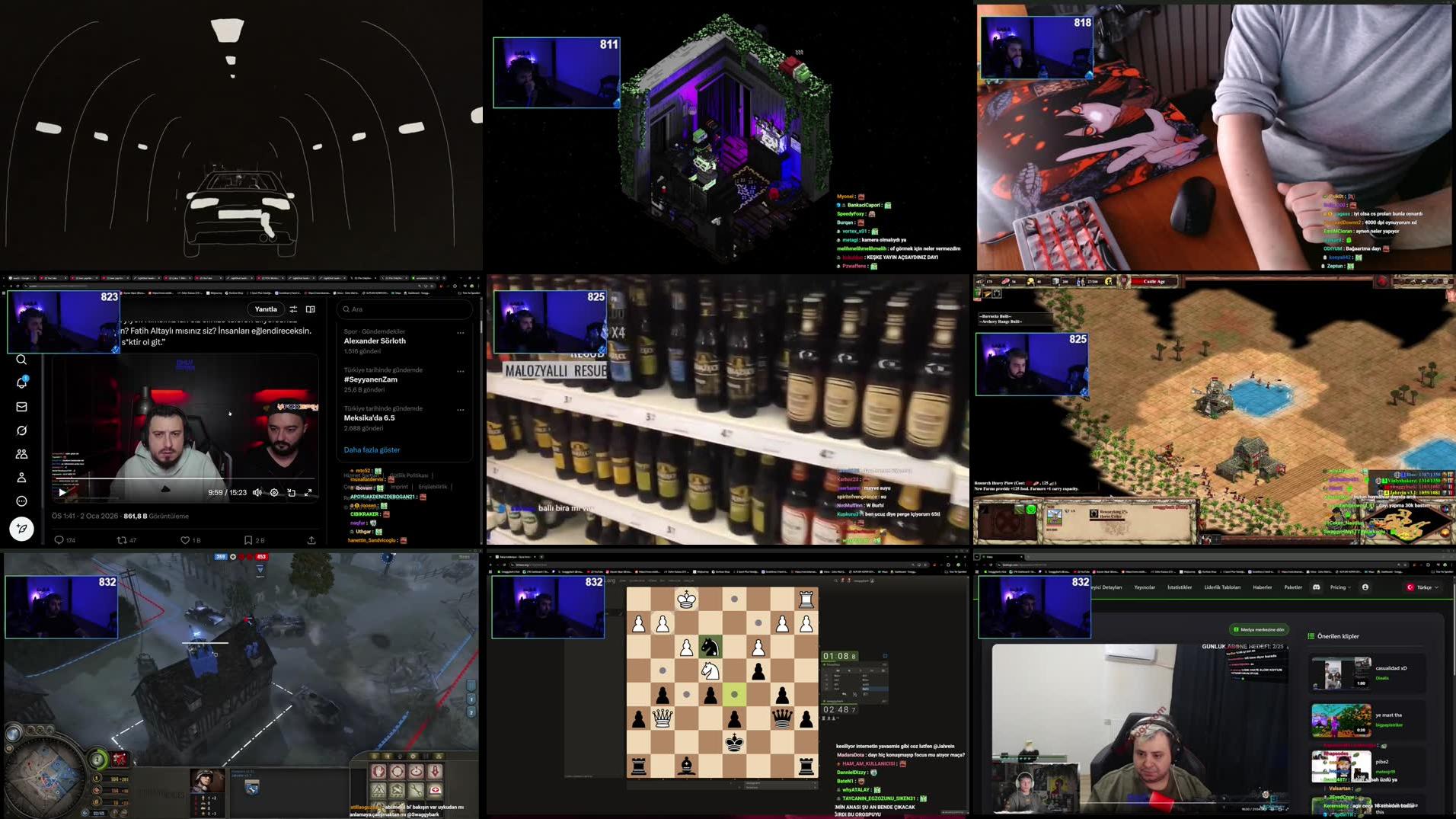The image size is (1456, 819).
Task: Click the share icon under the tweet
Action: [311, 540]
